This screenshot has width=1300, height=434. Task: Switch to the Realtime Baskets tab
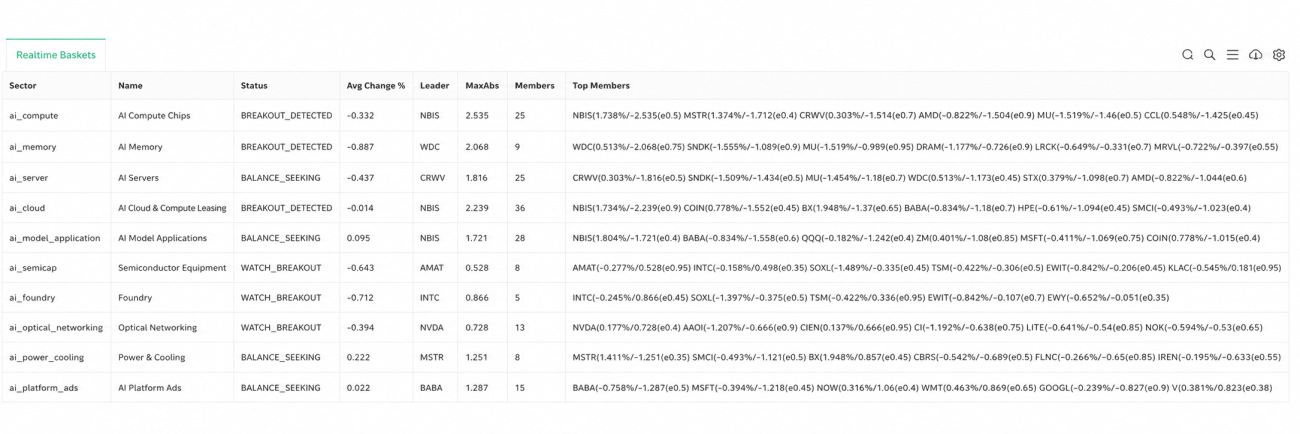point(56,55)
